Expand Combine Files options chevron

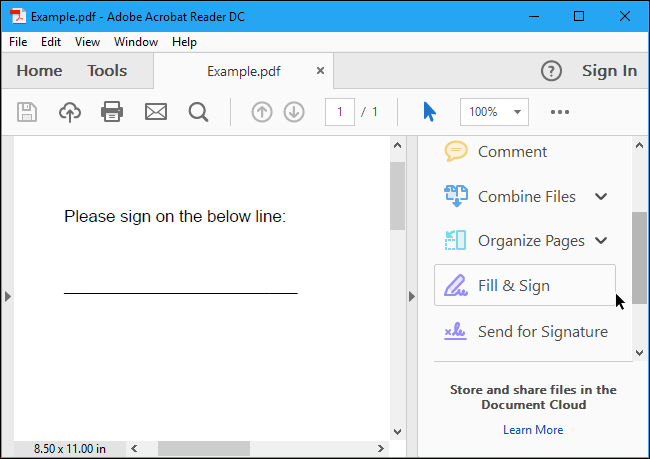click(x=601, y=197)
